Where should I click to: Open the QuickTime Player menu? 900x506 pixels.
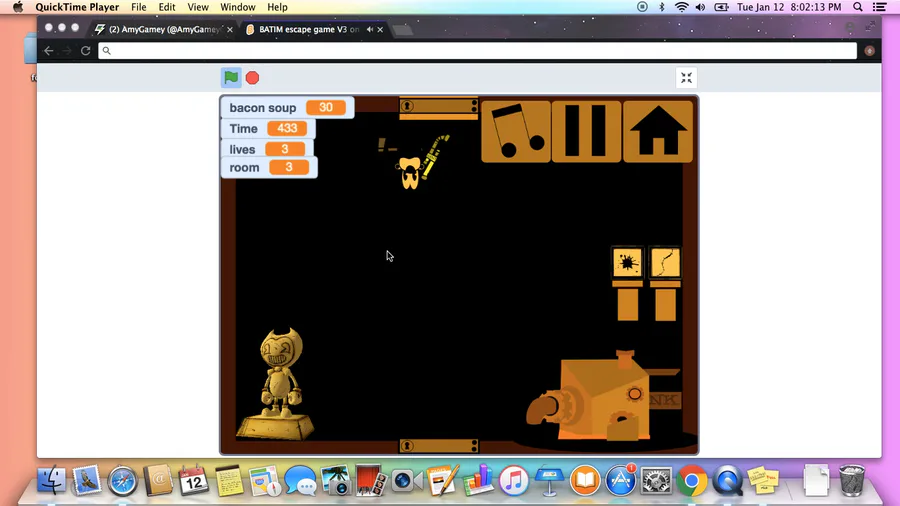77,7
